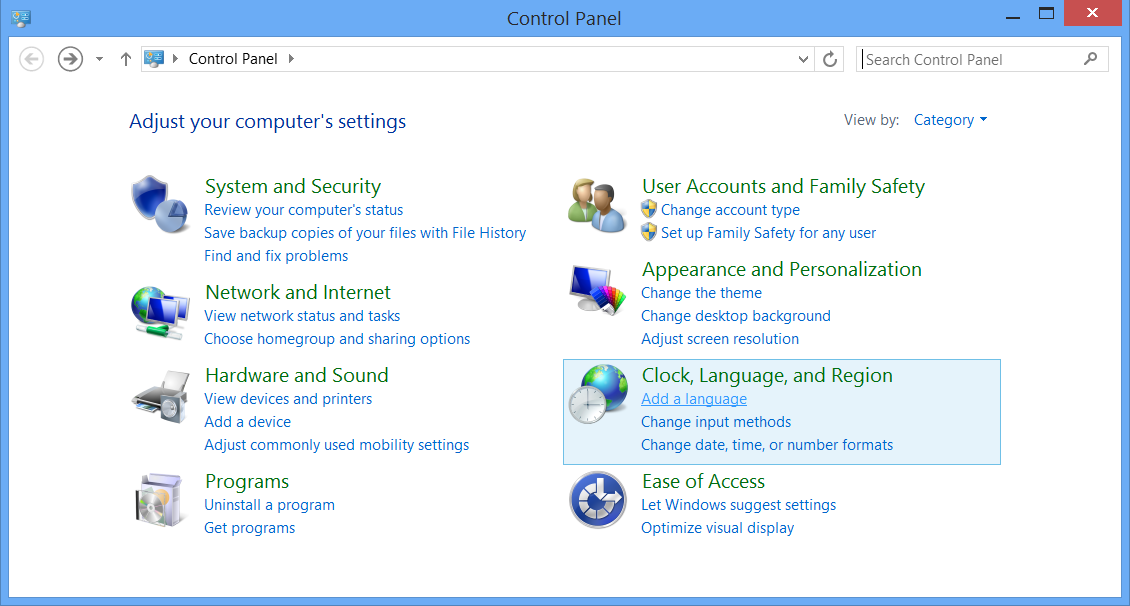The height and width of the screenshot is (606, 1130).
Task: Choose homegroup and sharing options
Action: (337, 339)
